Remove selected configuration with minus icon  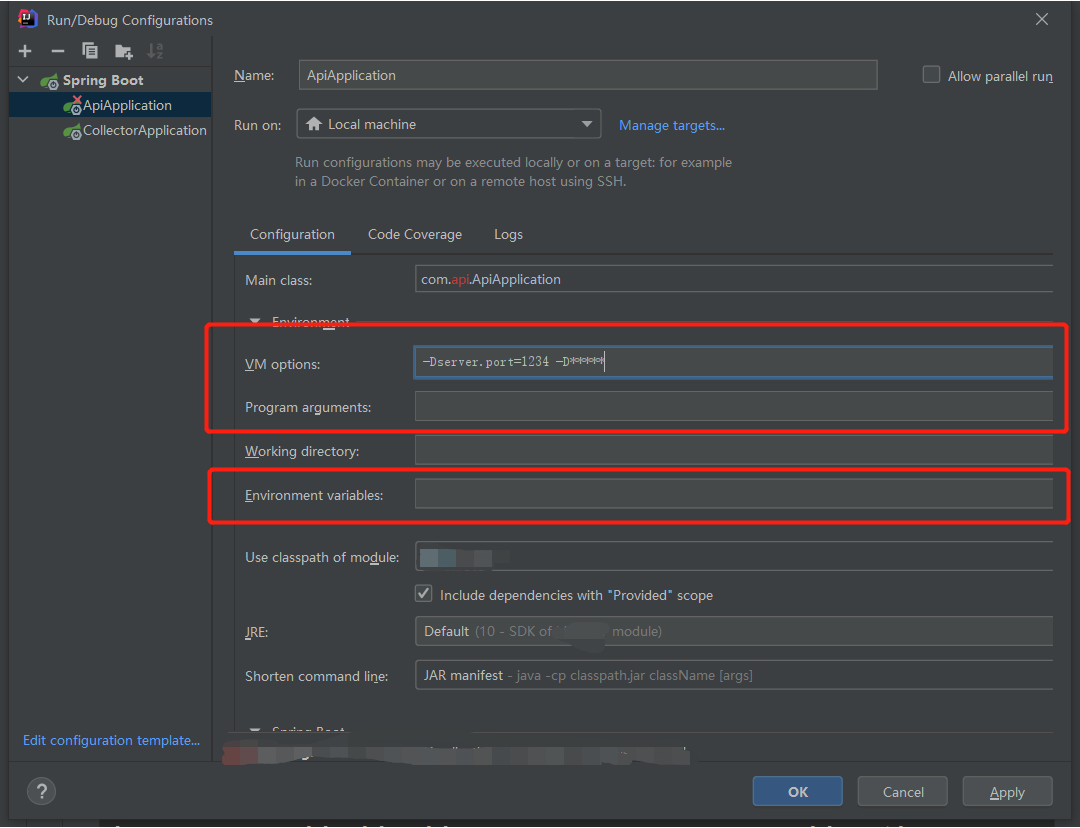pos(58,51)
